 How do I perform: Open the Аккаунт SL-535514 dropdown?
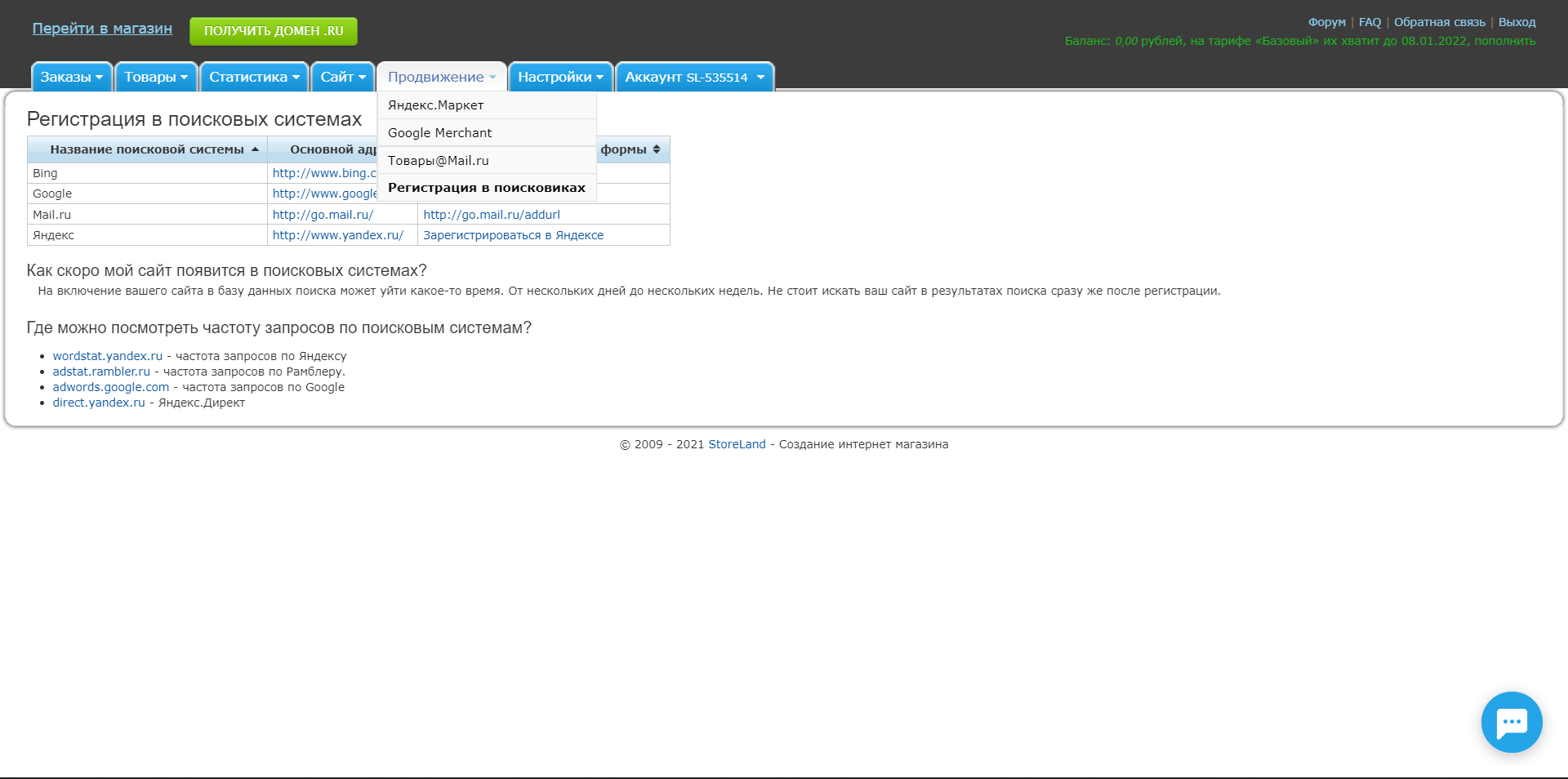pos(695,77)
